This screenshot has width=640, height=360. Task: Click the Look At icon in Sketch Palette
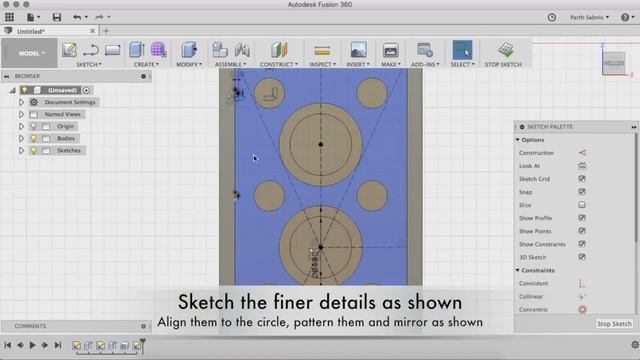(582, 166)
